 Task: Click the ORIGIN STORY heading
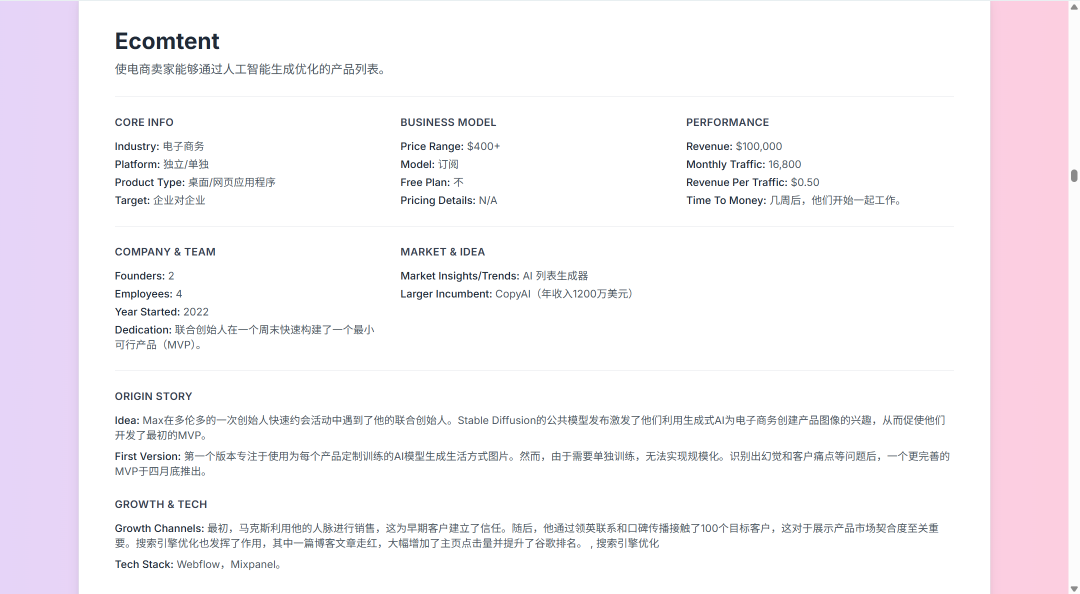[x=153, y=396]
